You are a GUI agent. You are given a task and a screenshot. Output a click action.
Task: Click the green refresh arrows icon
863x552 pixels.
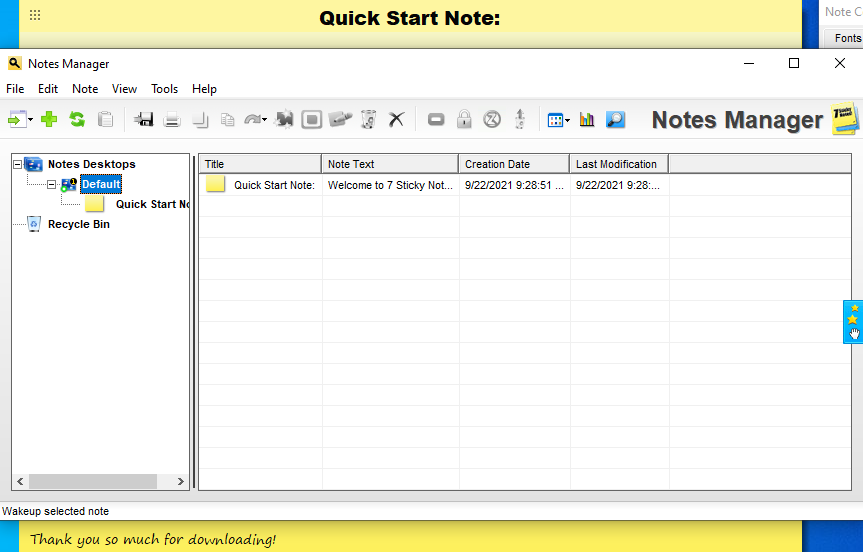77,120
